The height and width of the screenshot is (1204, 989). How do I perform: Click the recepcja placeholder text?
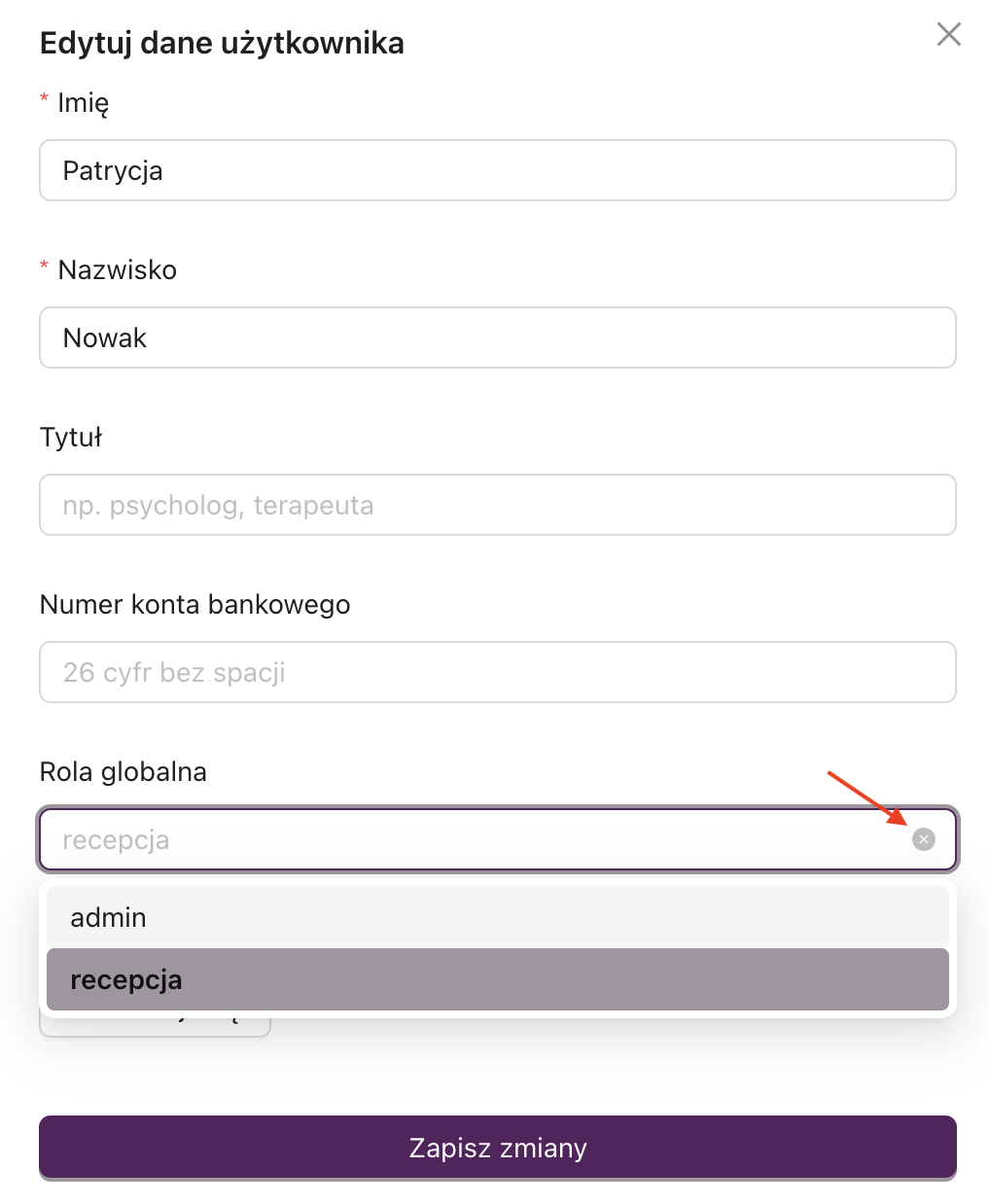[116, 838]
